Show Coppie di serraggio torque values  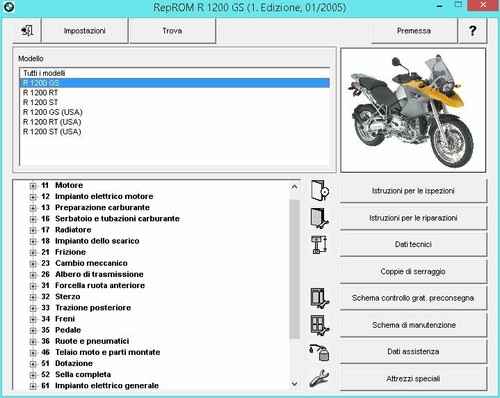[x=413, y=271]
